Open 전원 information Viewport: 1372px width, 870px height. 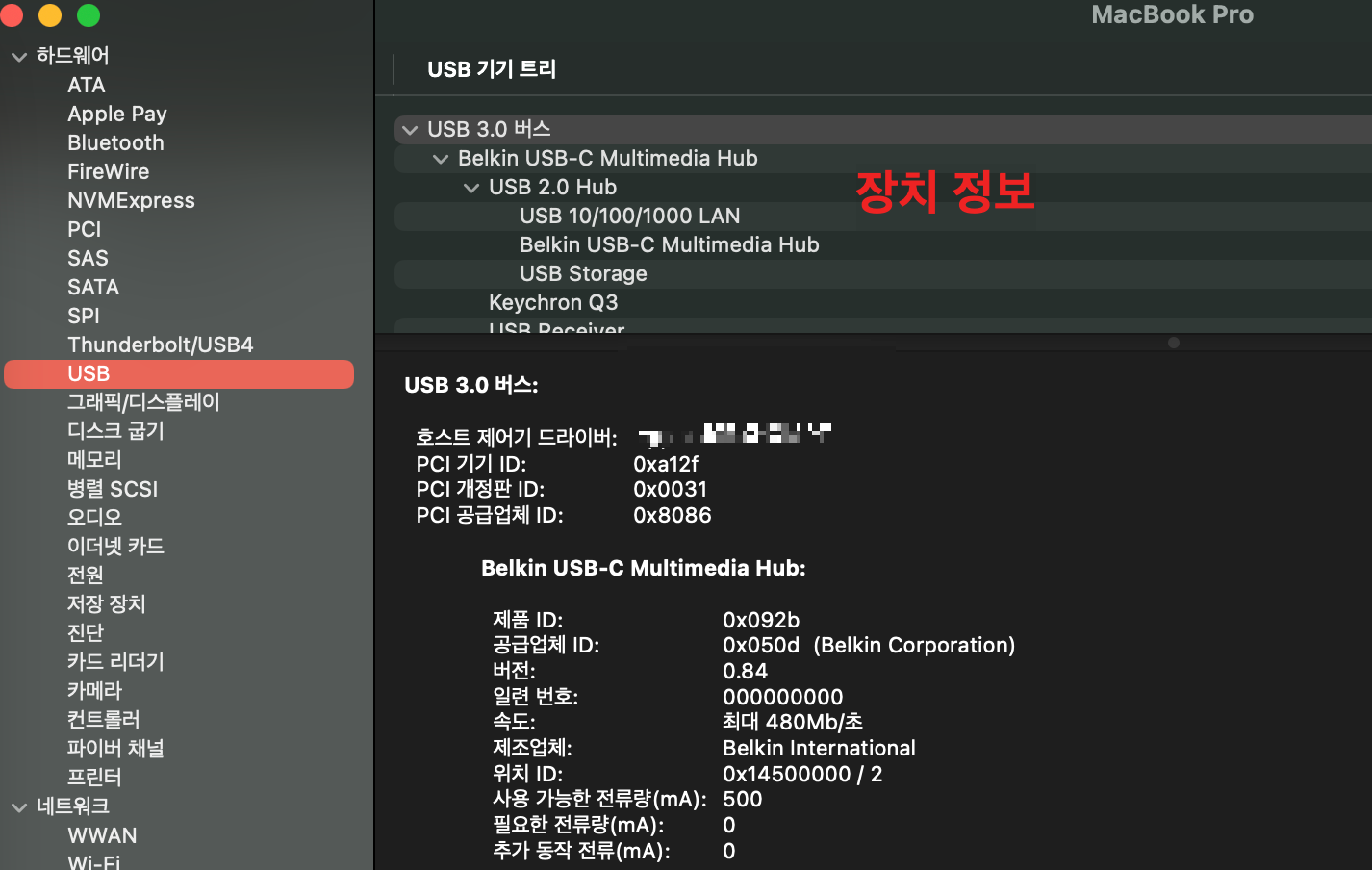(86, 576)
